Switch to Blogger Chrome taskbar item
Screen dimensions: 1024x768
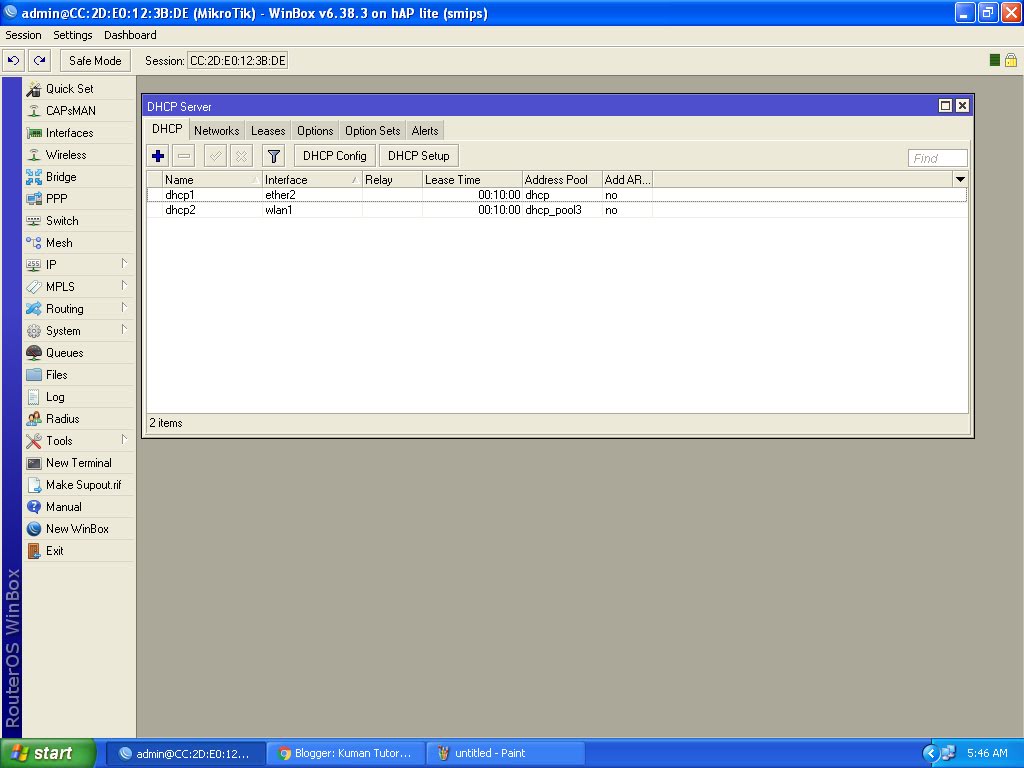[345, 753]
